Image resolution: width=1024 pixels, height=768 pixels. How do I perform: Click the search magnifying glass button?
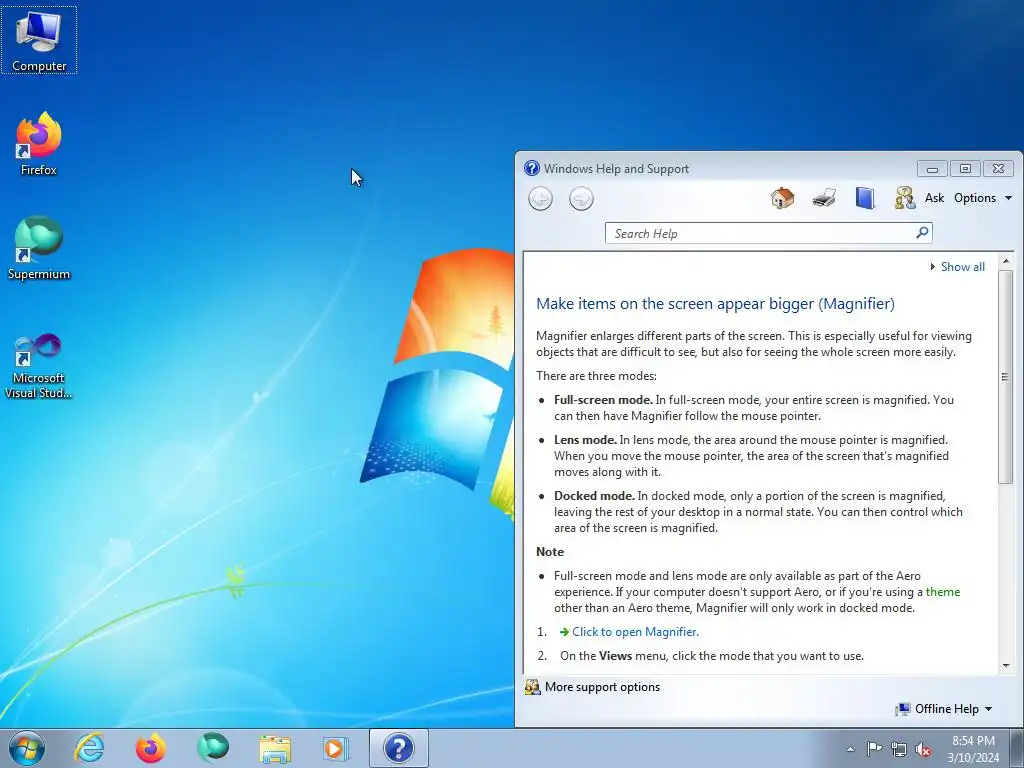pyautogui.click(x=922, y=232)
